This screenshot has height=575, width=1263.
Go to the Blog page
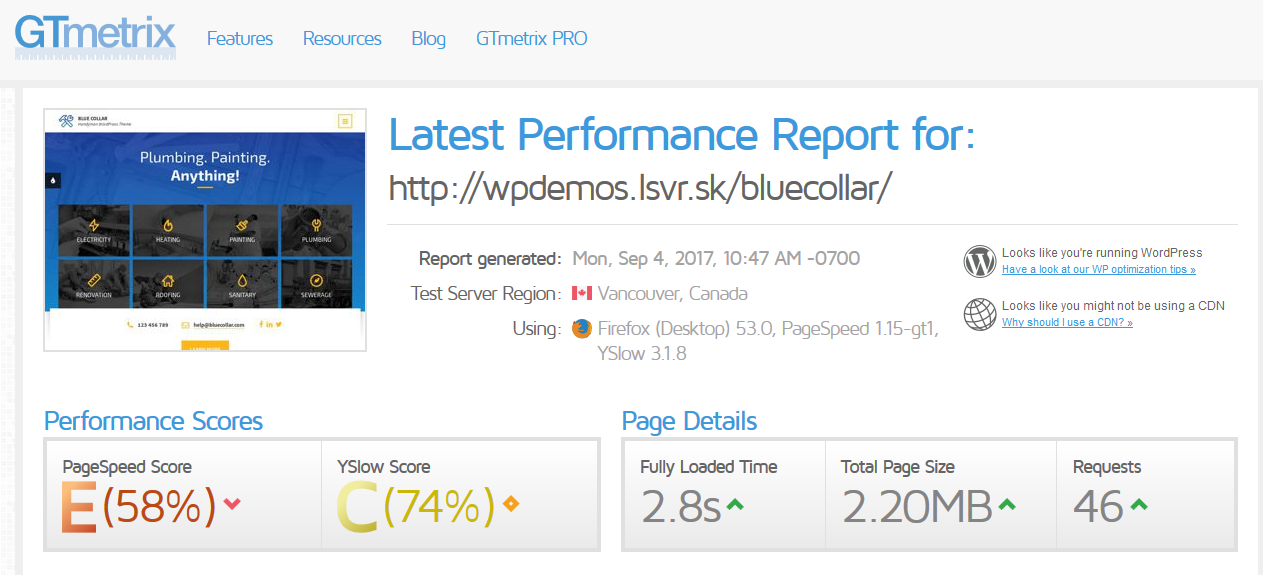428,39
